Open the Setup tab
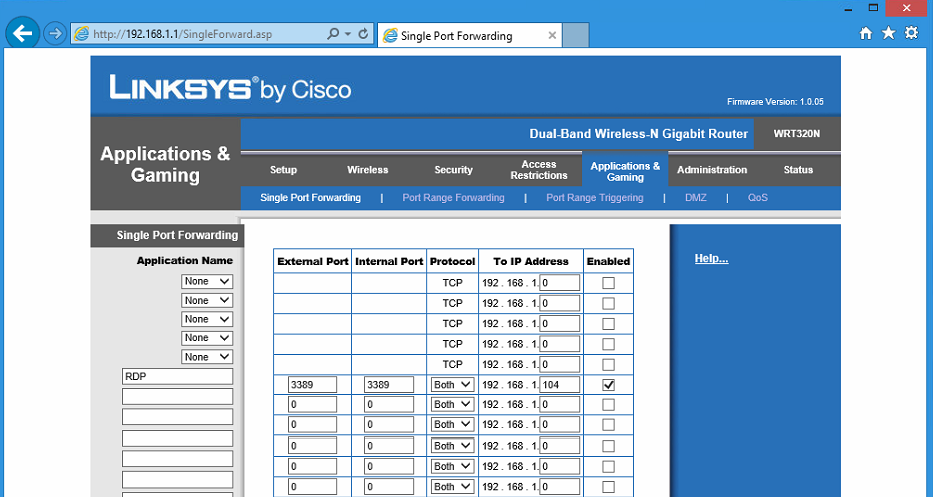The width and height of the screenshot is (933, 497). (283, 170)
